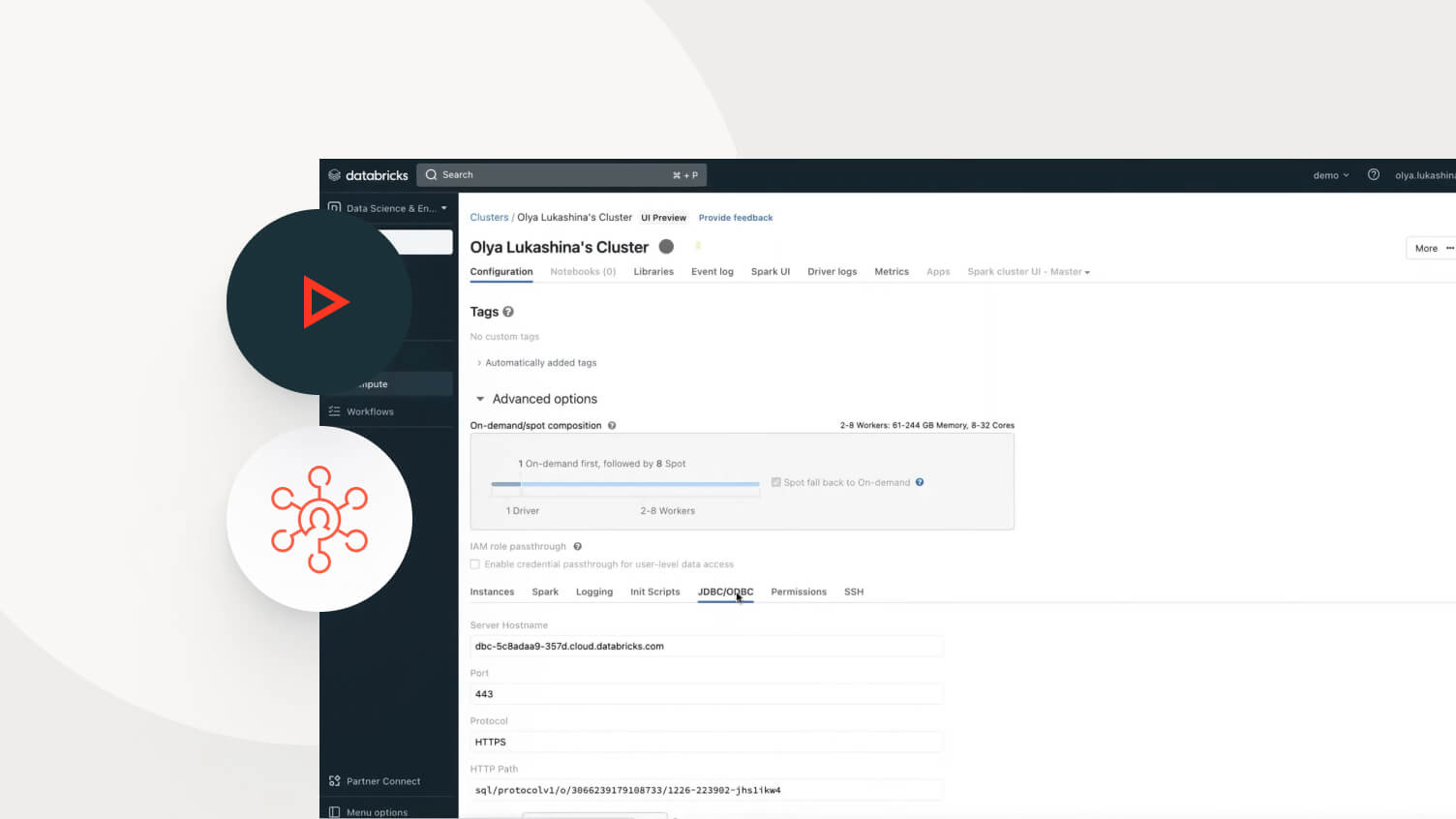Click the help icon beside Tags heading
Image resolution: width=1456 pixels, height=819 pixels.
[x=508, y=312]
